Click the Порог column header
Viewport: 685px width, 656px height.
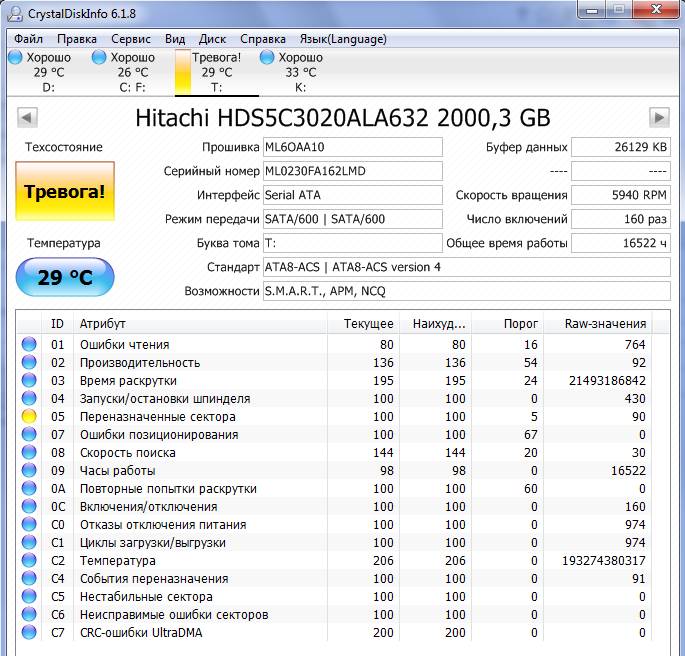507,324
